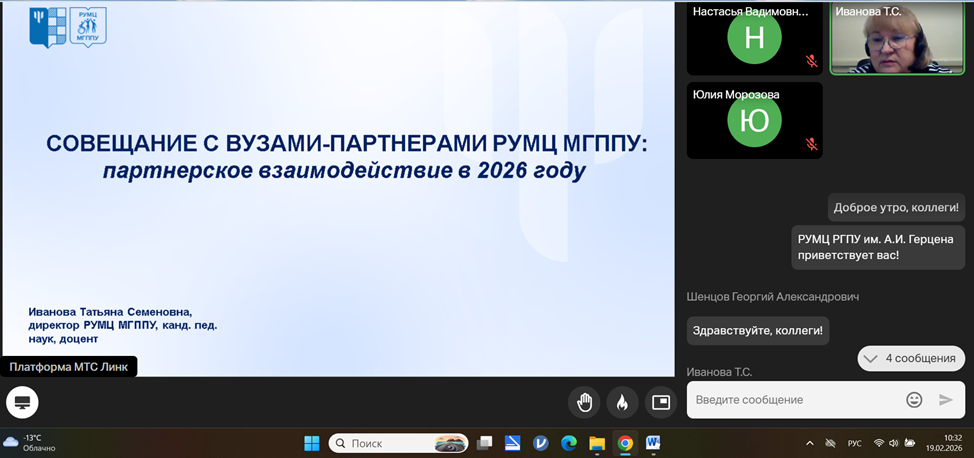
Task: Open the РУС keyboard language switcher
Action: click(855, 443)
